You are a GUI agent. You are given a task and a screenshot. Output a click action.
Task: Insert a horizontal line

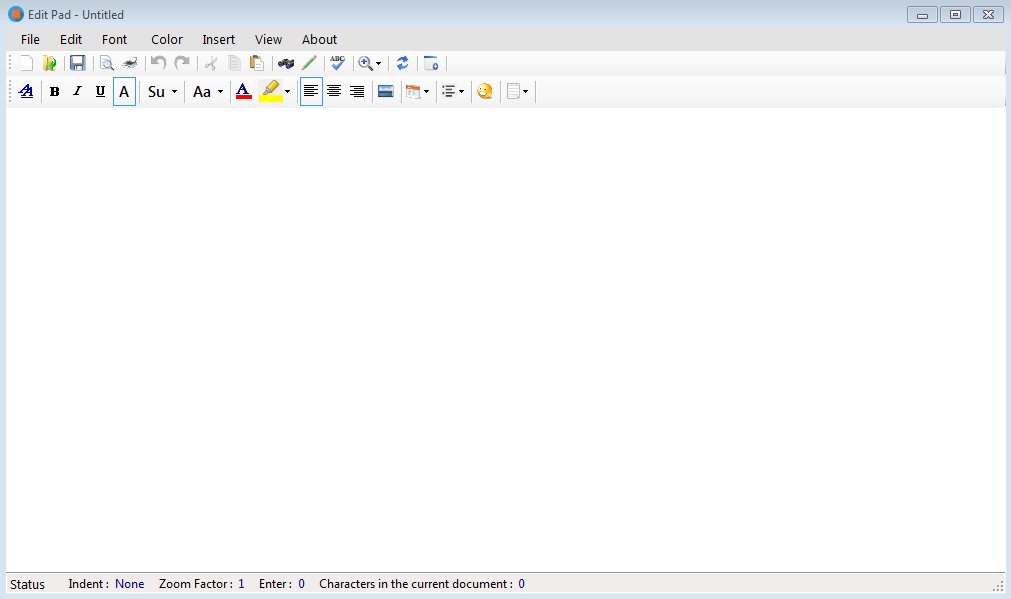385,91
